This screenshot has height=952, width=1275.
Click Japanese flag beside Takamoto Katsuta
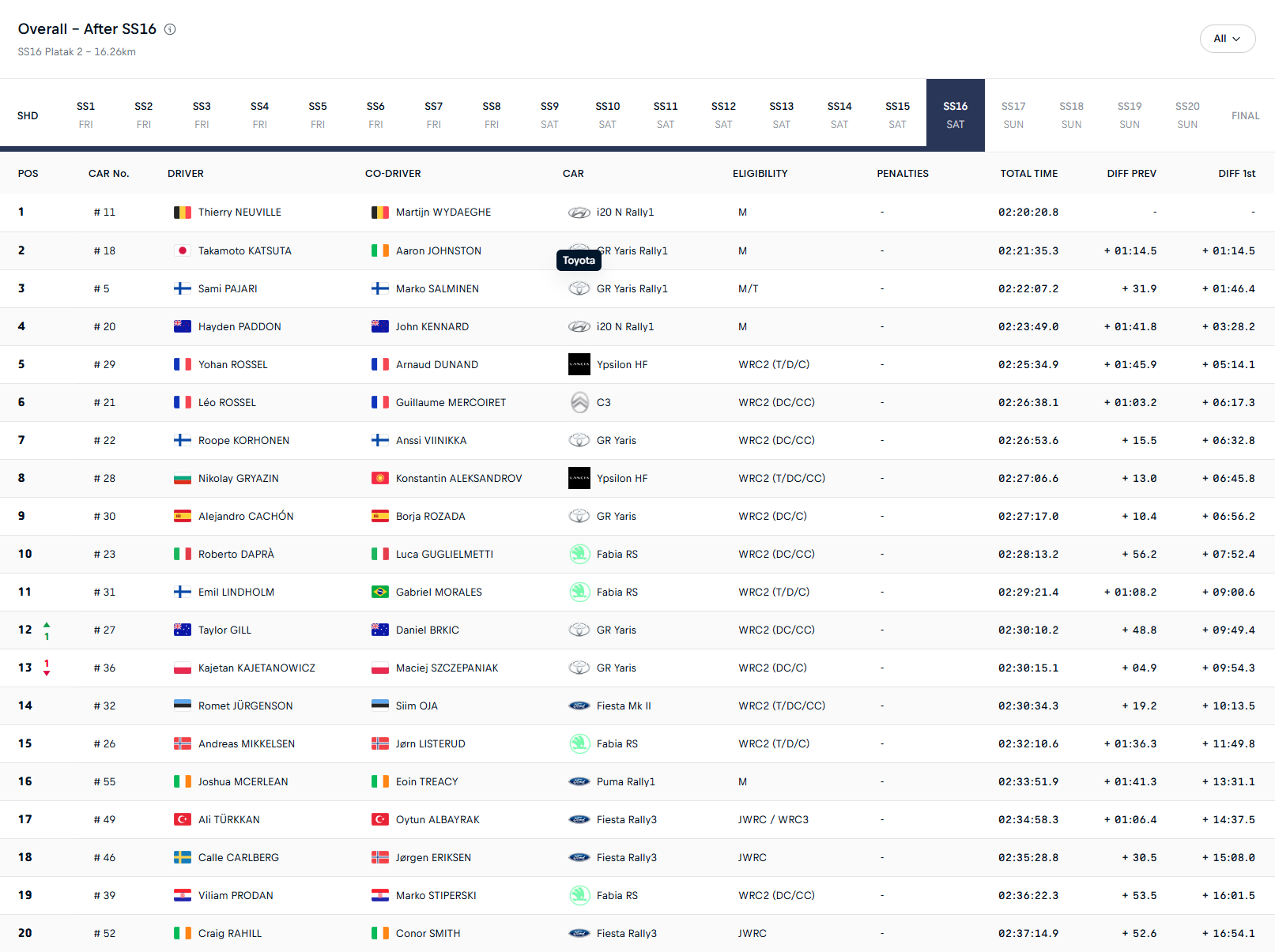[183, 250]
